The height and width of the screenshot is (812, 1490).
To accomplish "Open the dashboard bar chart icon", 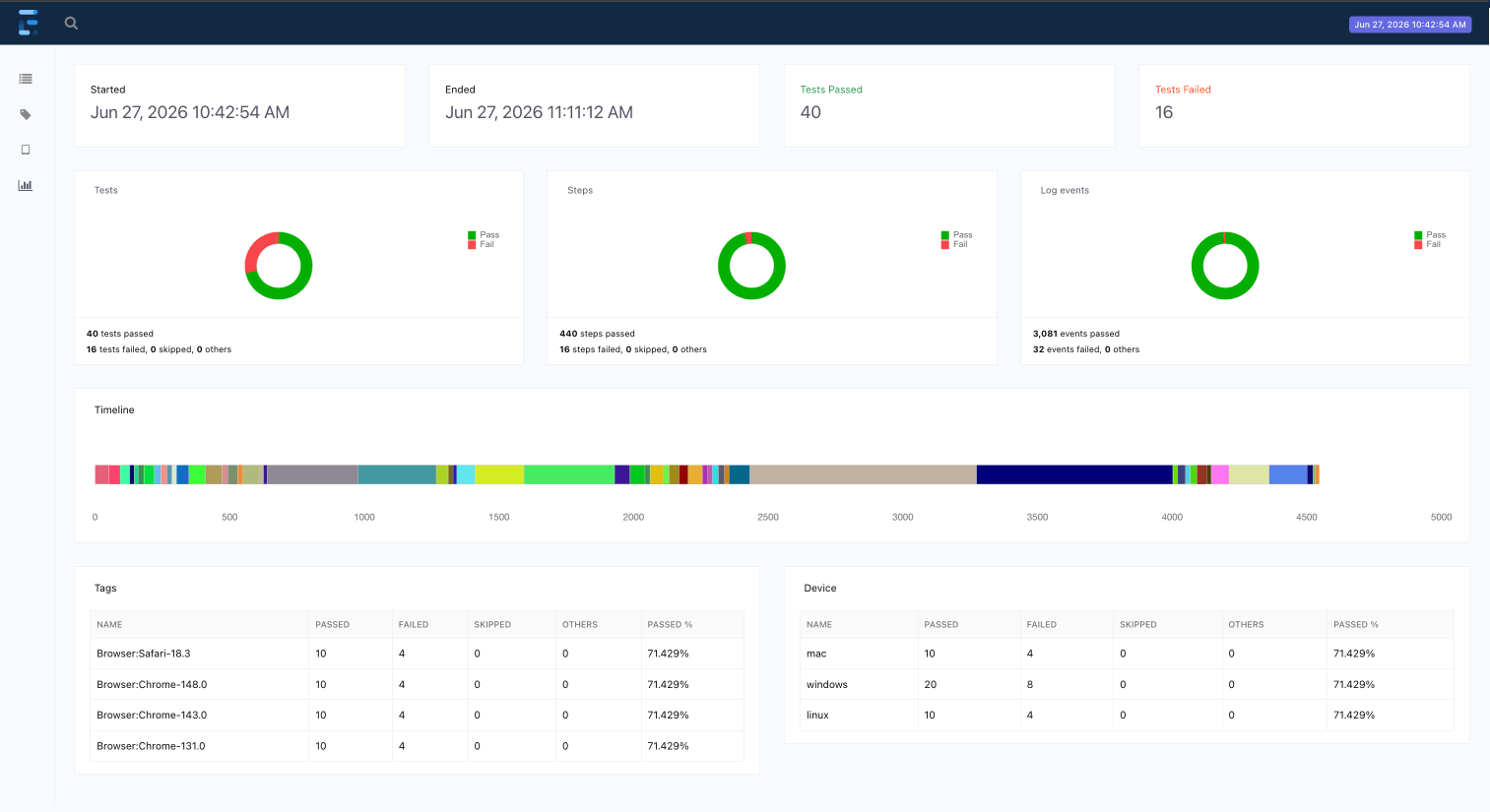I will pos(26,185).
